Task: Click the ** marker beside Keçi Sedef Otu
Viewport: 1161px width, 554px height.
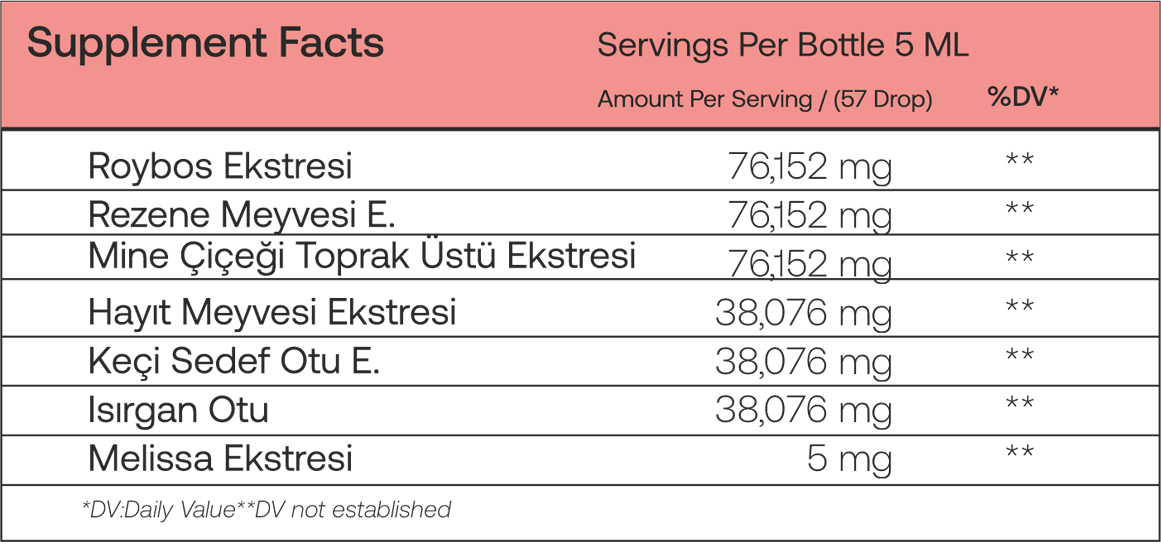Action: (1020, 356)
